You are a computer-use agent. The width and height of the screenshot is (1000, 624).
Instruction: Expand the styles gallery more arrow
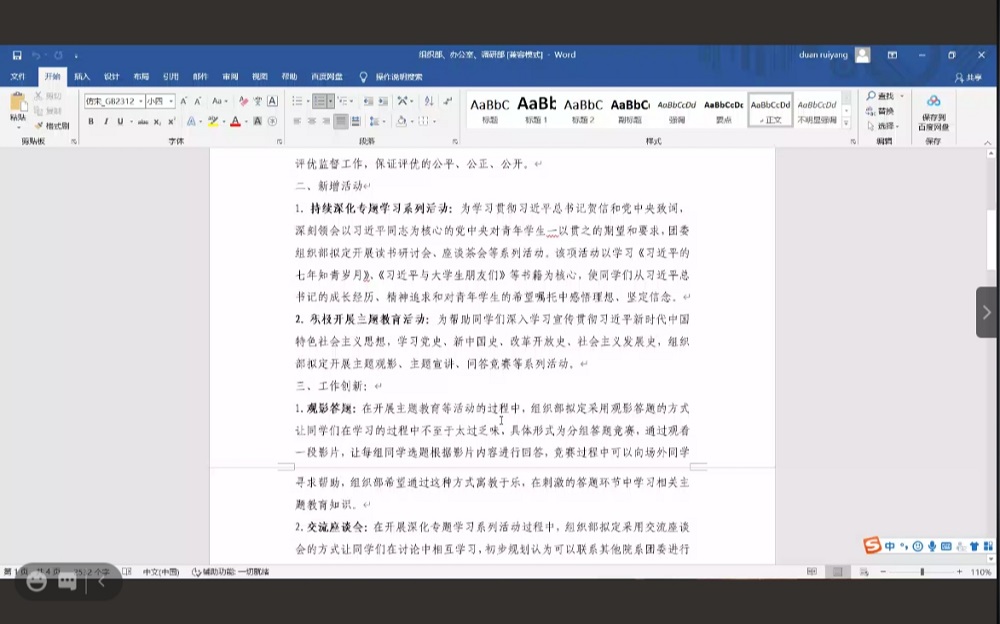[x=847, y=123]
